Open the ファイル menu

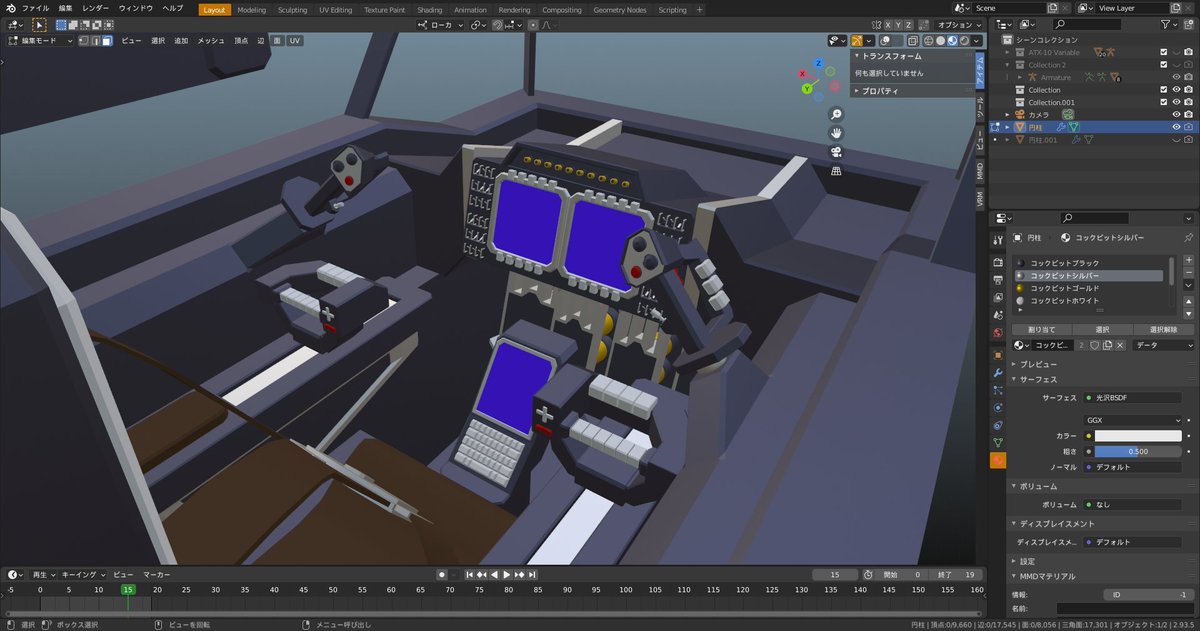coord(35,8)
